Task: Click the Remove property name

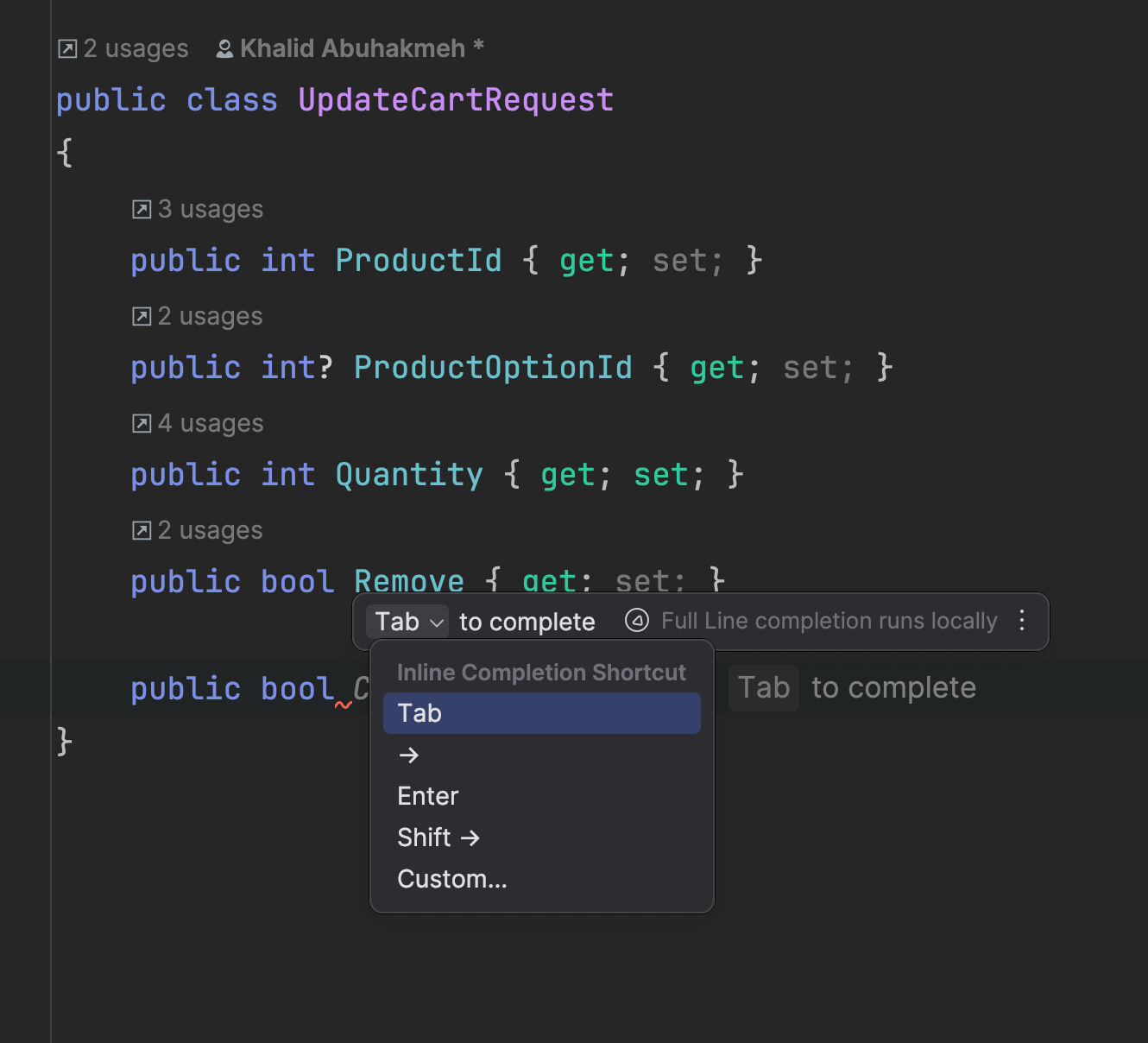Action: coord(409,580)
